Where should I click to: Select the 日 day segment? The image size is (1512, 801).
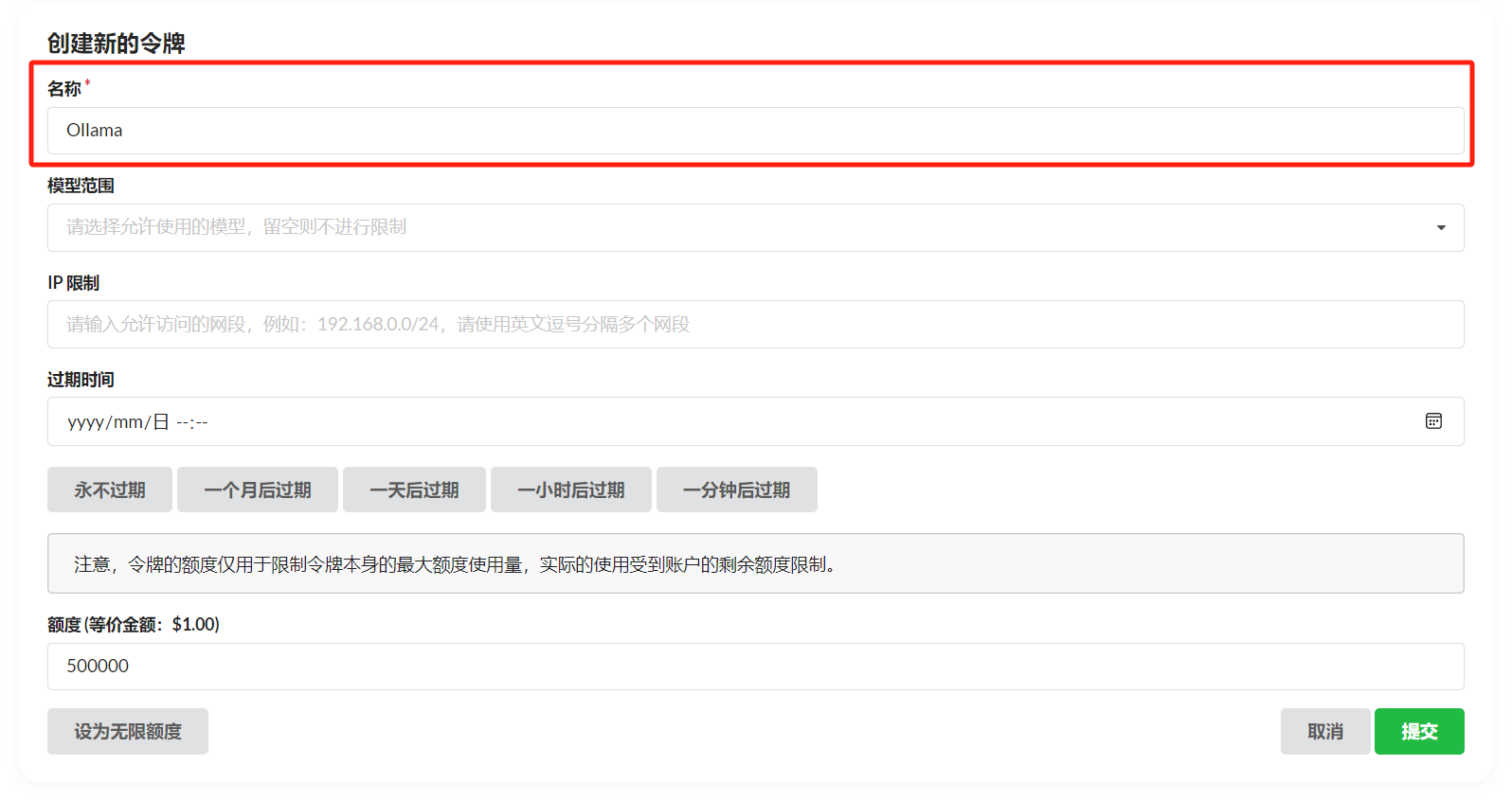(161, 422)
